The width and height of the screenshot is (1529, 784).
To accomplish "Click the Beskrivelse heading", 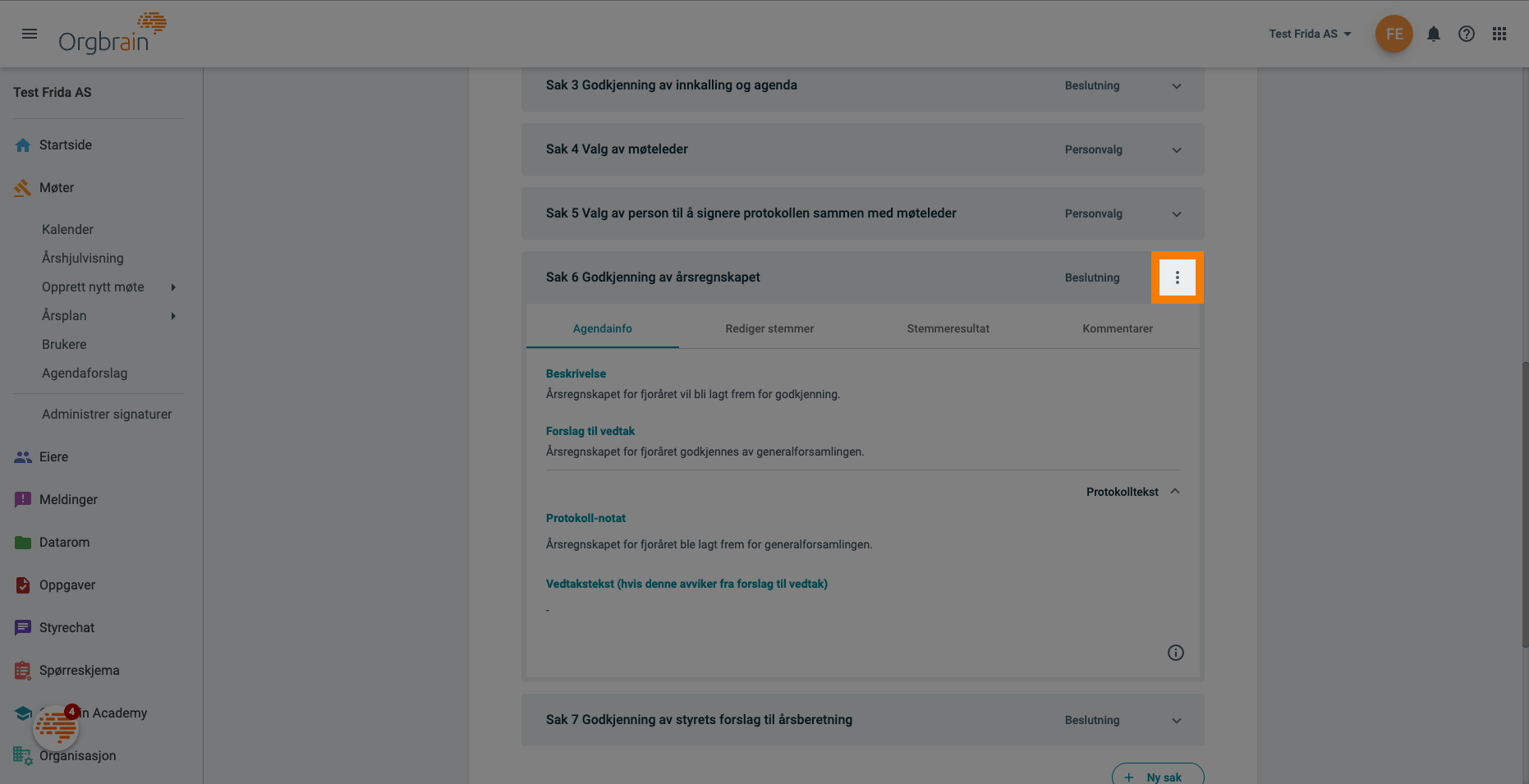I will (x=576, y=374).
